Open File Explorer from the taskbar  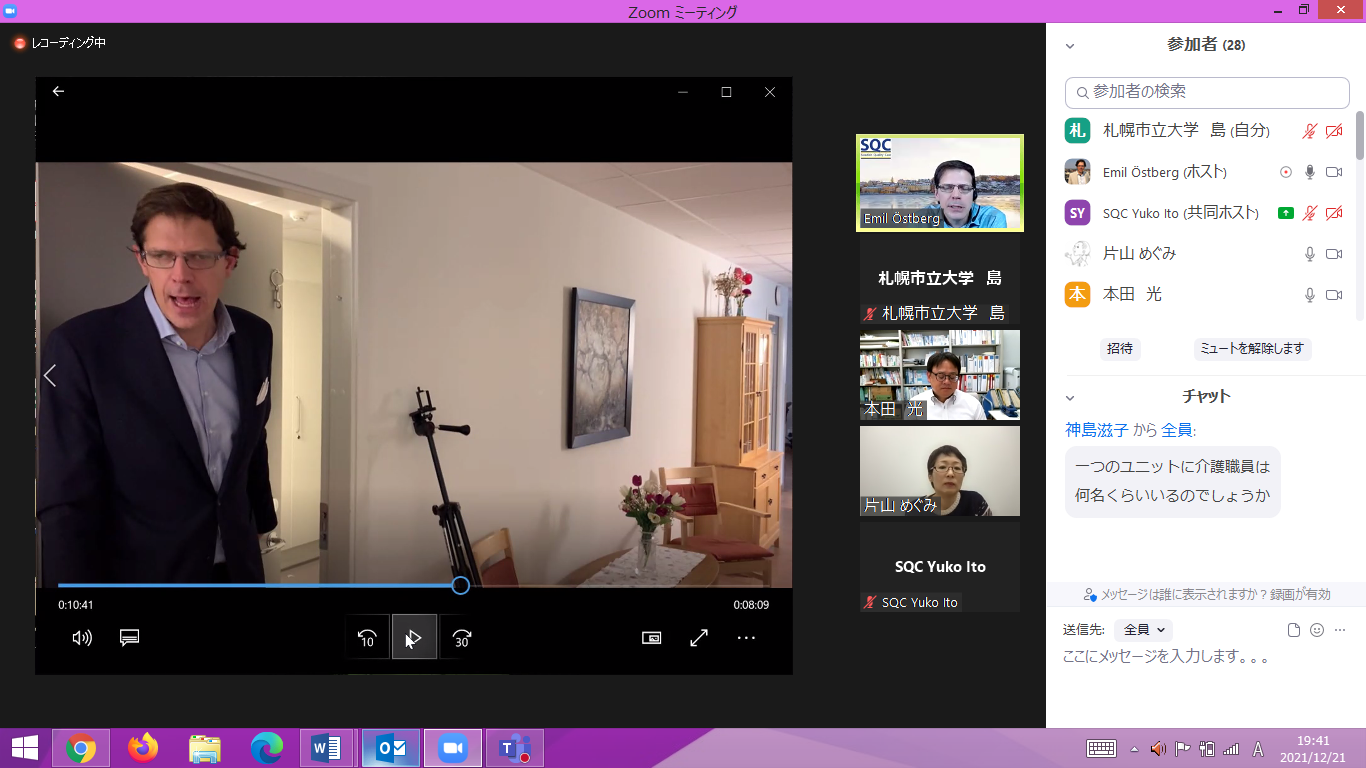pos(205,748)
